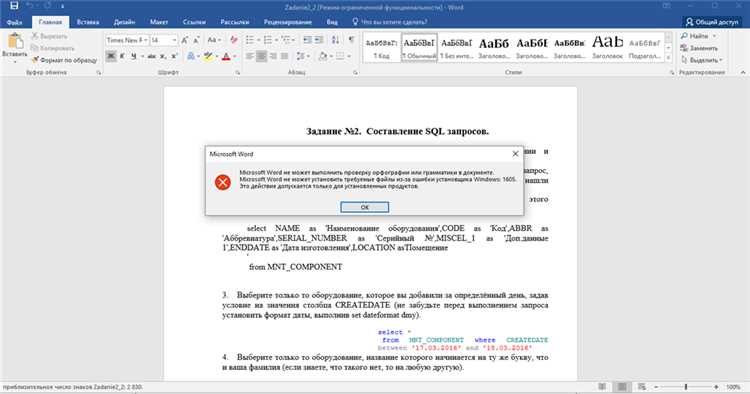Click the sort icon
Viewport: 750px width, 394px height.
coord(336,40)
